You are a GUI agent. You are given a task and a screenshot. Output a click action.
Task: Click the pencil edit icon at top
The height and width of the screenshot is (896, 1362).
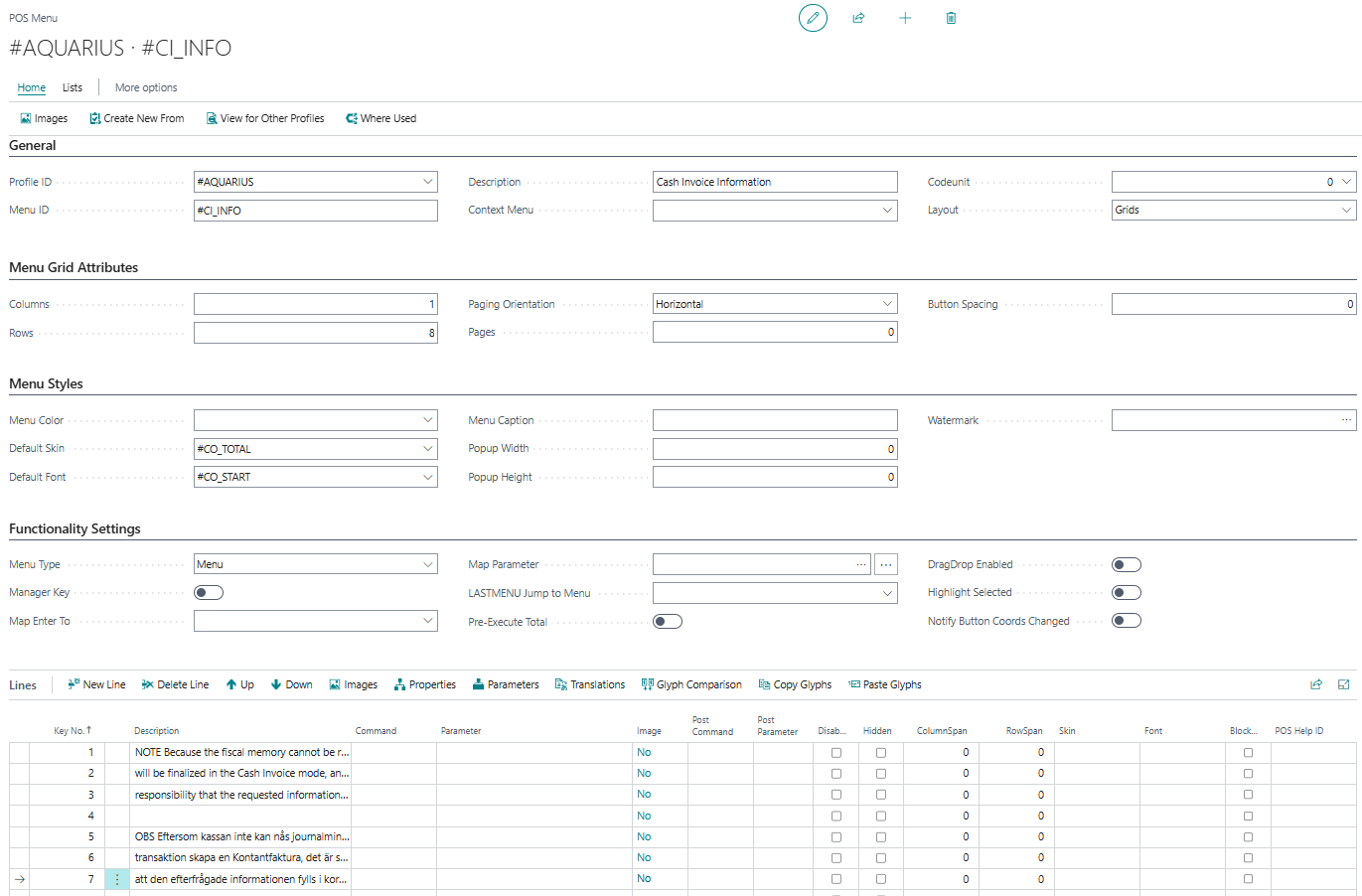[813, 18]
